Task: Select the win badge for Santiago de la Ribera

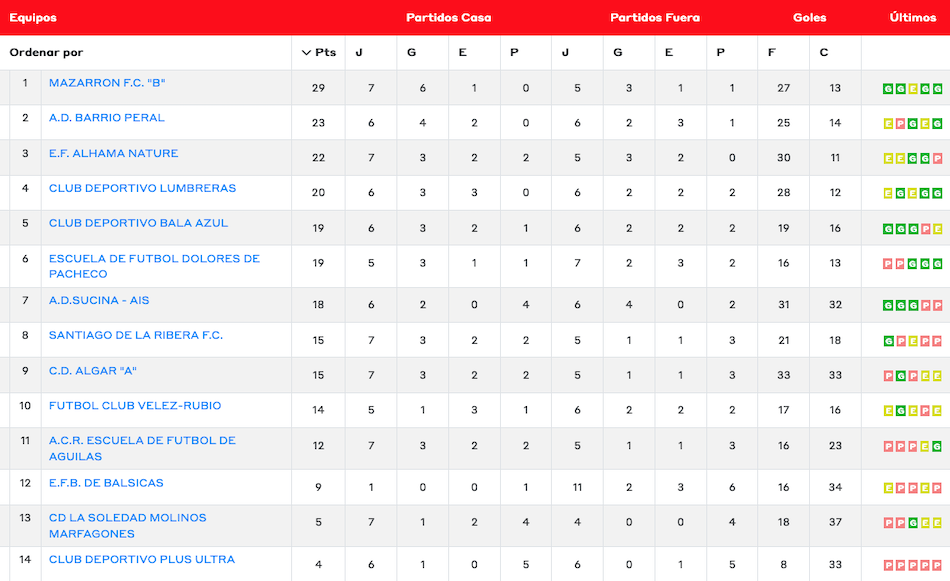Action: [888, 341]
